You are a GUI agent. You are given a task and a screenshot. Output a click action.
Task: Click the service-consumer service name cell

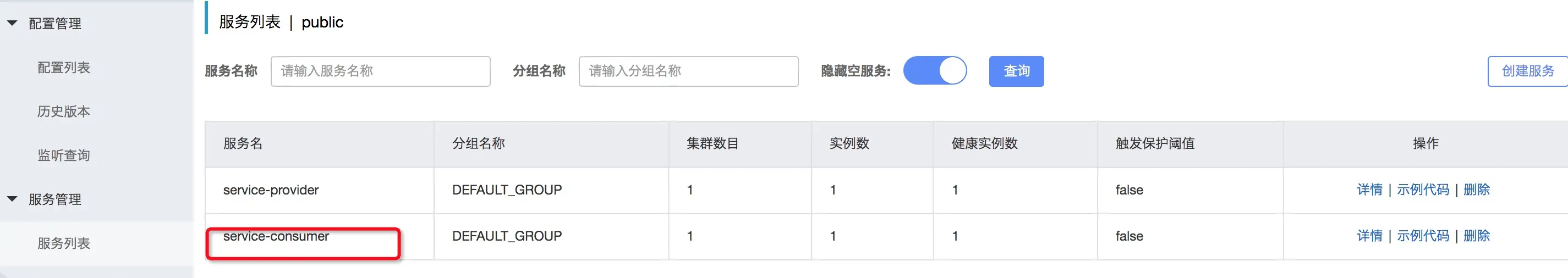coord(276,237)
